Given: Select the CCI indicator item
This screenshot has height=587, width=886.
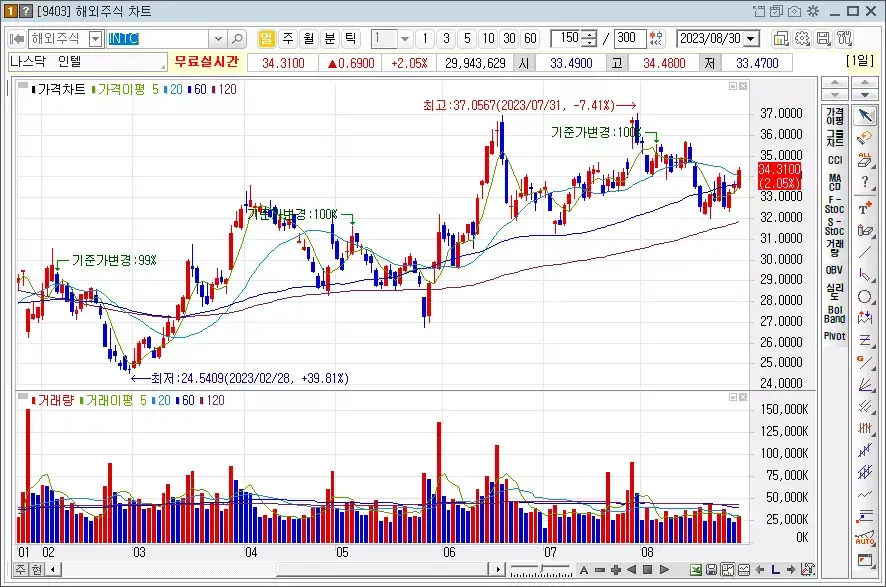Looking at the screenshot, I should tap(835, 160).
